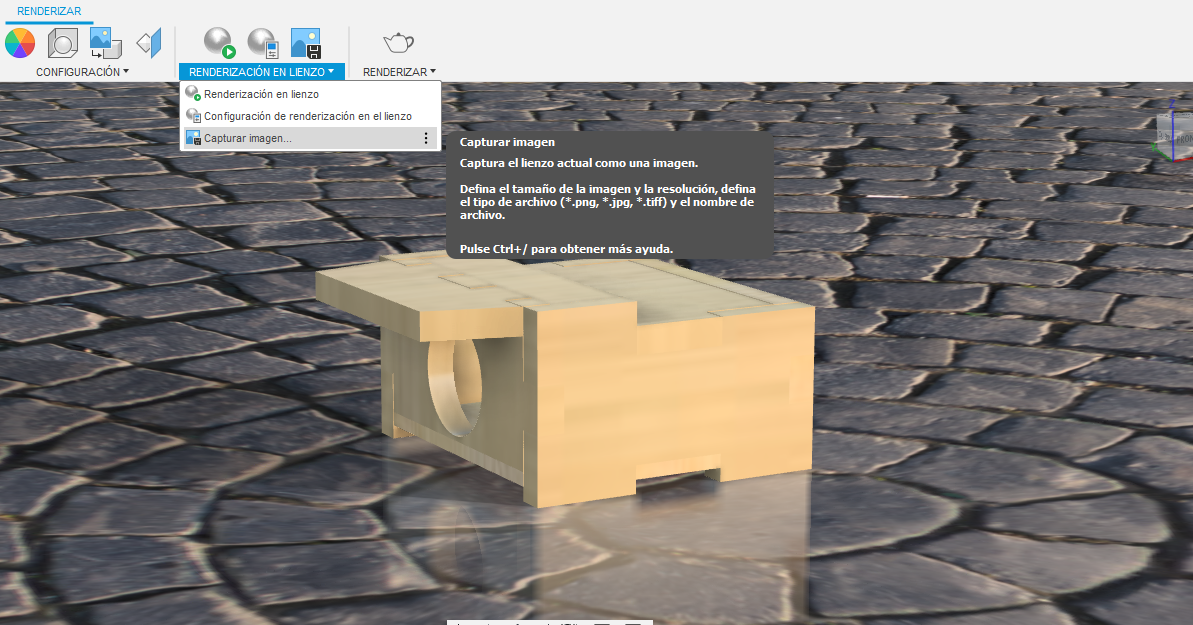1193x625 pixels.
Task: Start In-canvas Render sphere play icon
Action: [x=219, y=43]
